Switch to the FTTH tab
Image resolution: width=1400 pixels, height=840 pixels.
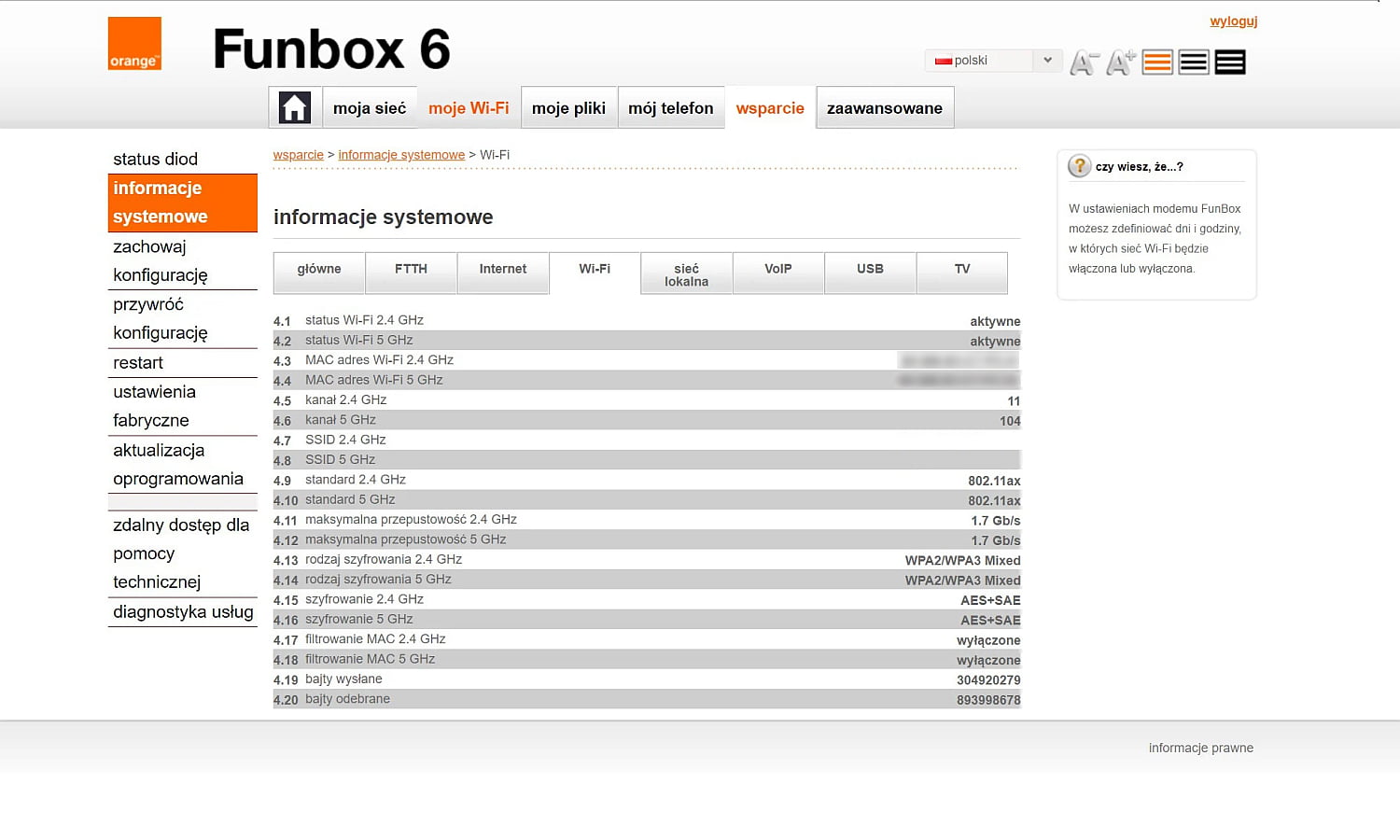click(x=411, y=269)
